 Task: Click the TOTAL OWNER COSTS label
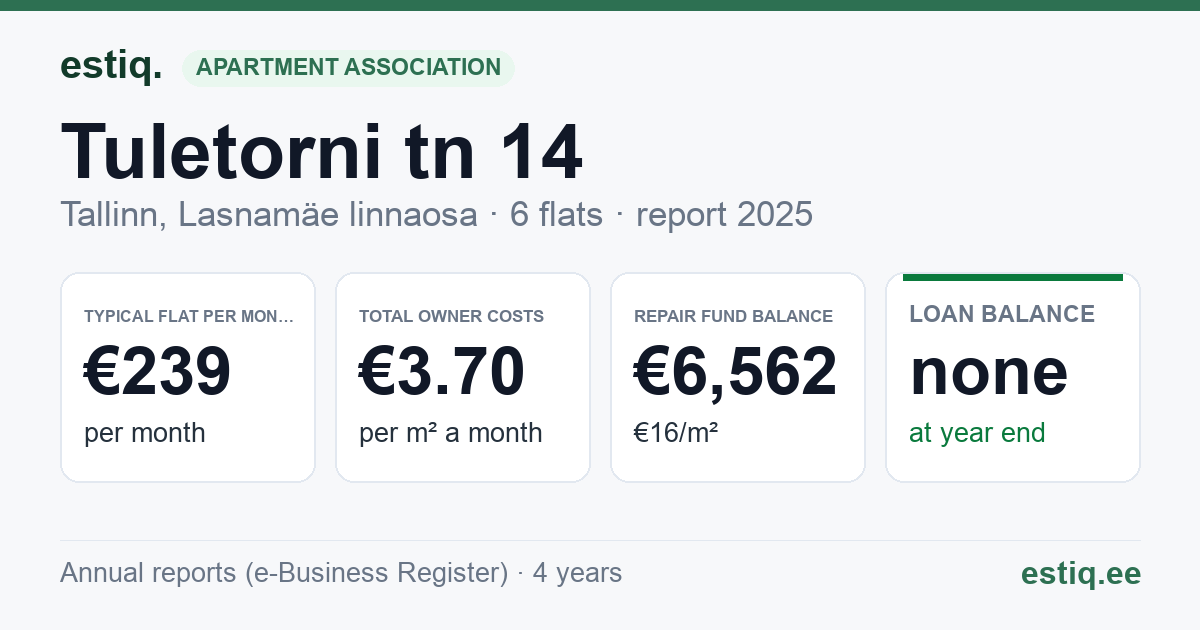tap(452, 316)
